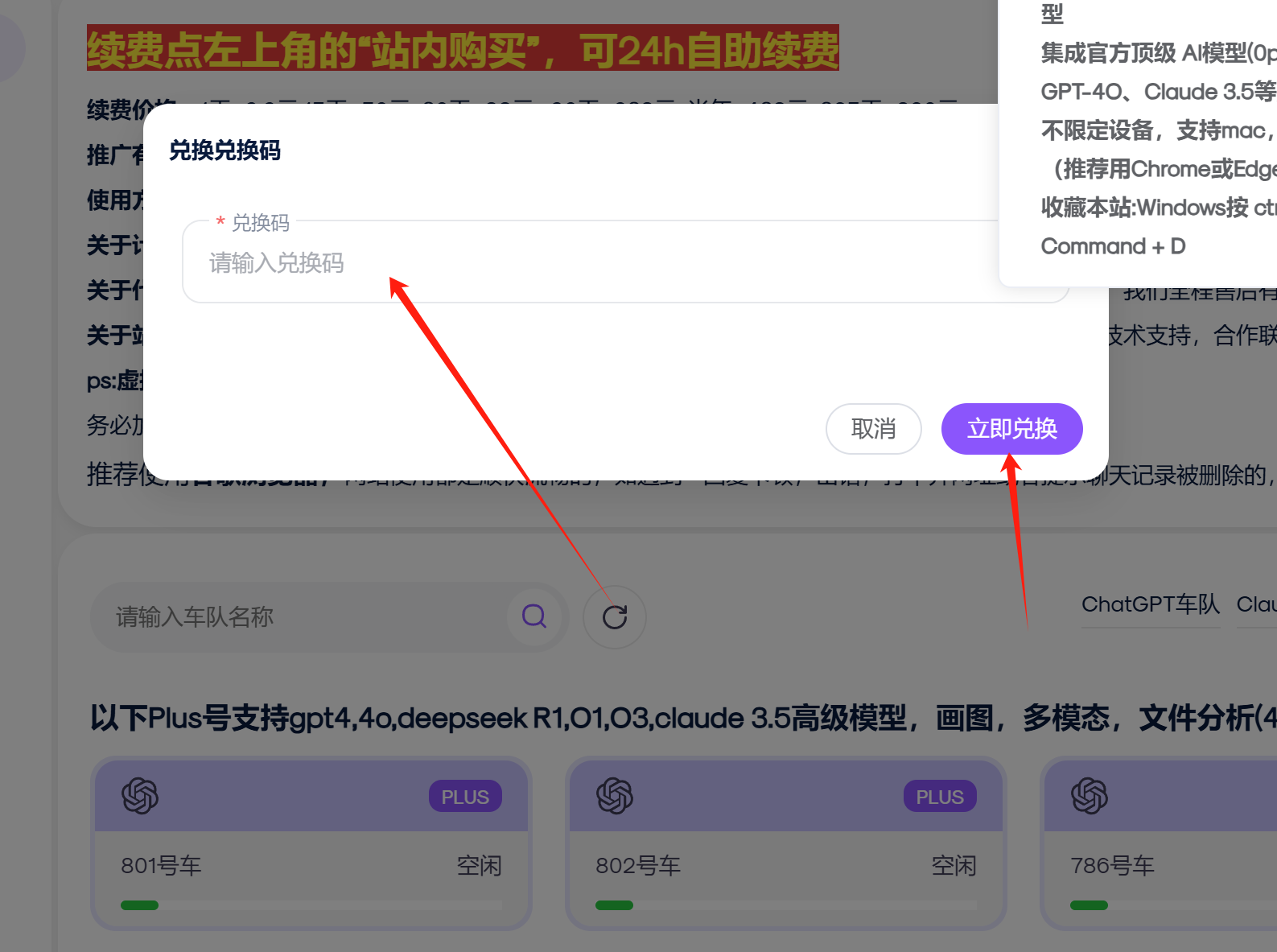Switch to the Claude tab
The height and width of the screenshot is (952, 1277).
coord(1257,604)
